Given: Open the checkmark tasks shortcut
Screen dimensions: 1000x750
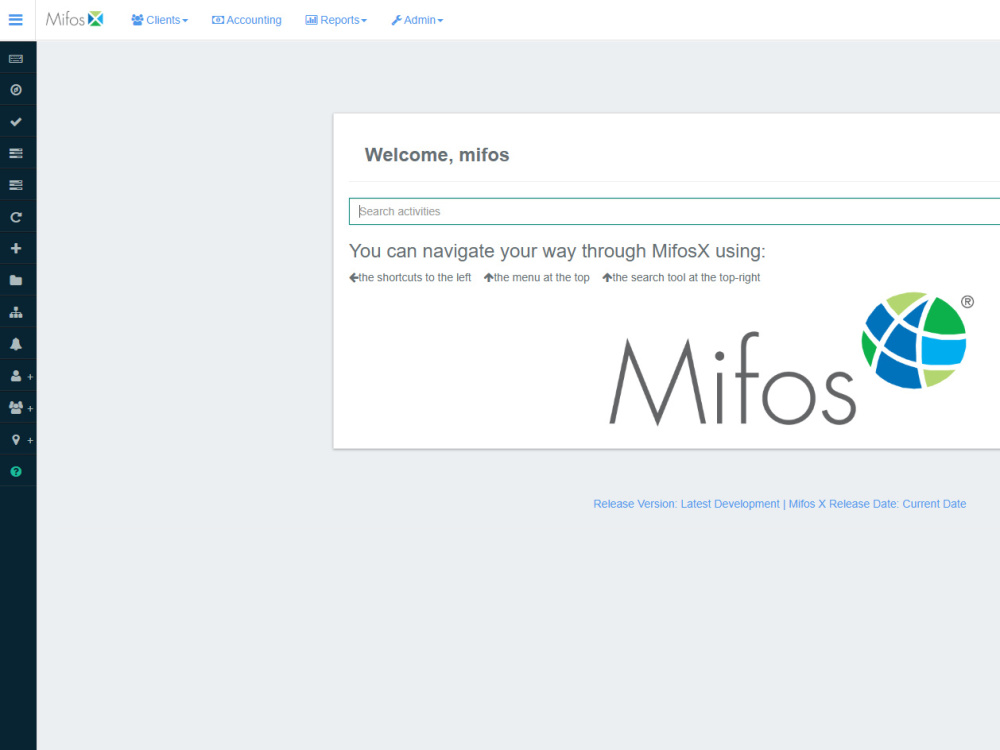Looking at the screenshot, I should click(16, 121).
